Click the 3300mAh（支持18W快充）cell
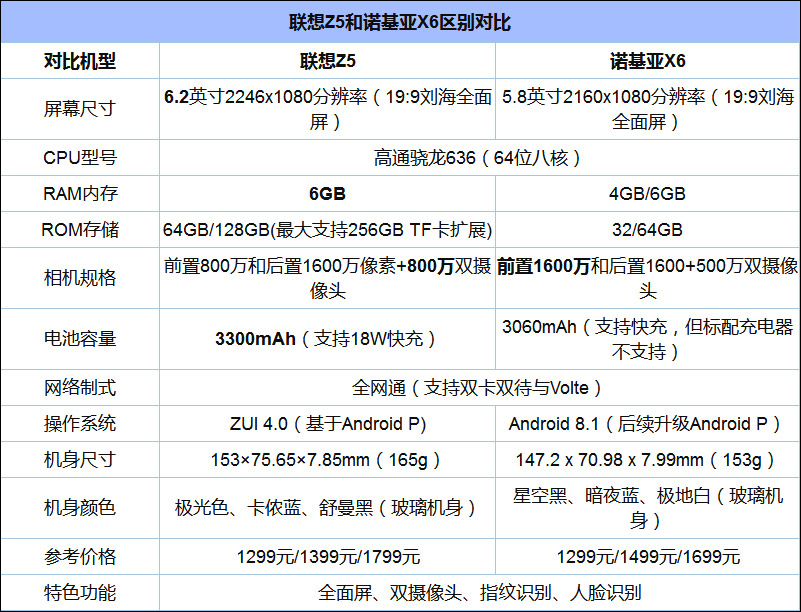 coord(327,339)
